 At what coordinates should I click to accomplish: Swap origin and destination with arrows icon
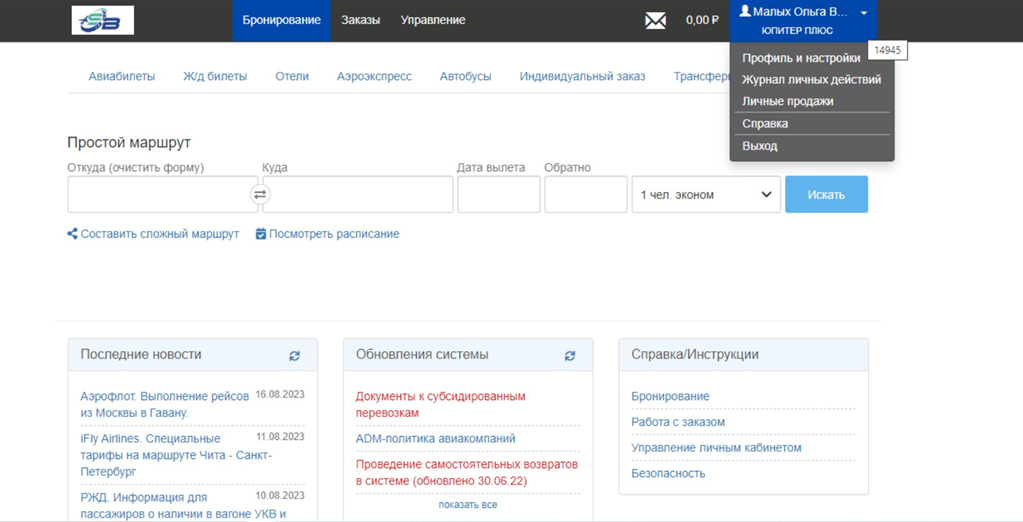(260, 194)
